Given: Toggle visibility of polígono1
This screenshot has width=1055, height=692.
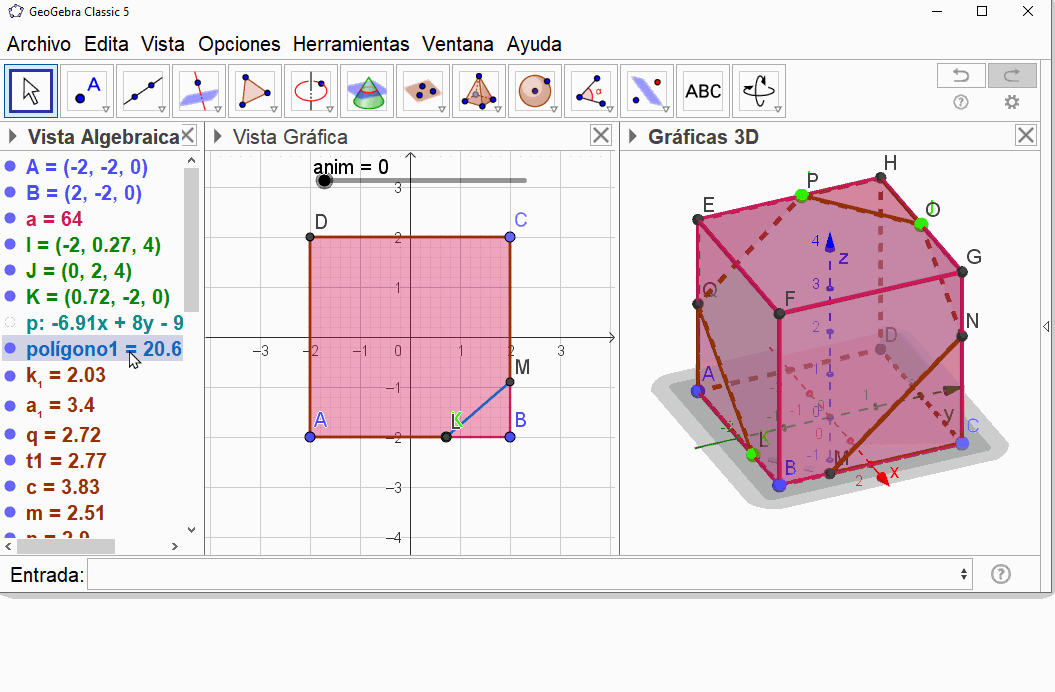Looking at the screenshot, I should click(11, 349).
